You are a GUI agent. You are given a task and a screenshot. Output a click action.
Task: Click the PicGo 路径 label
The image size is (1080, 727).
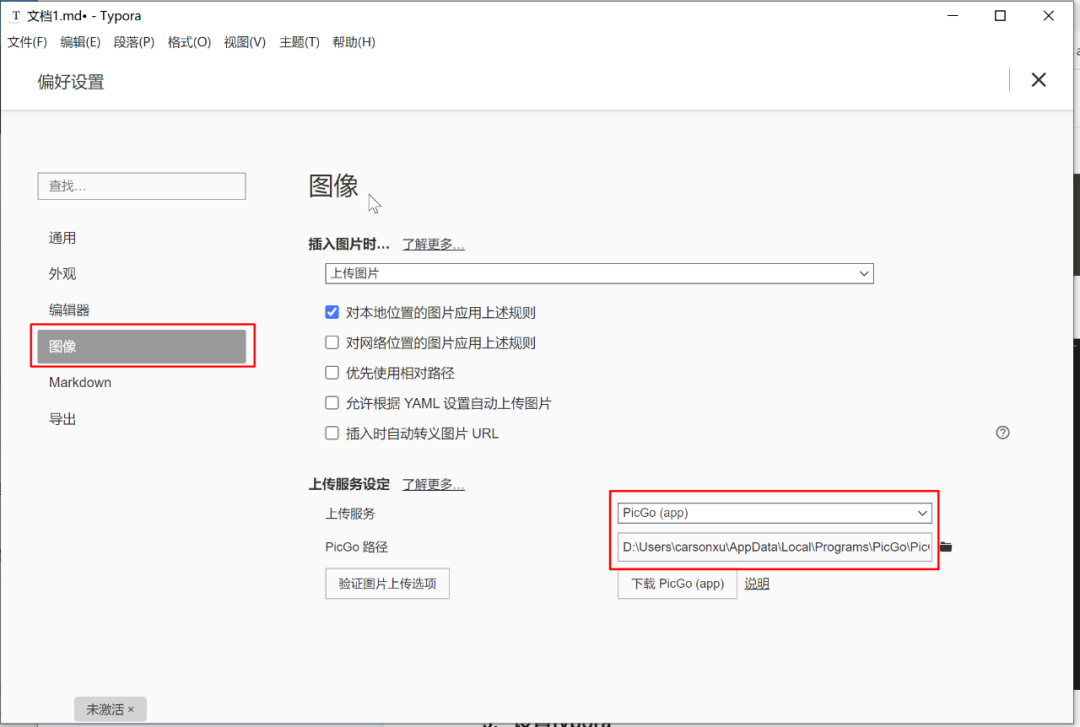(x=356, y=547)
